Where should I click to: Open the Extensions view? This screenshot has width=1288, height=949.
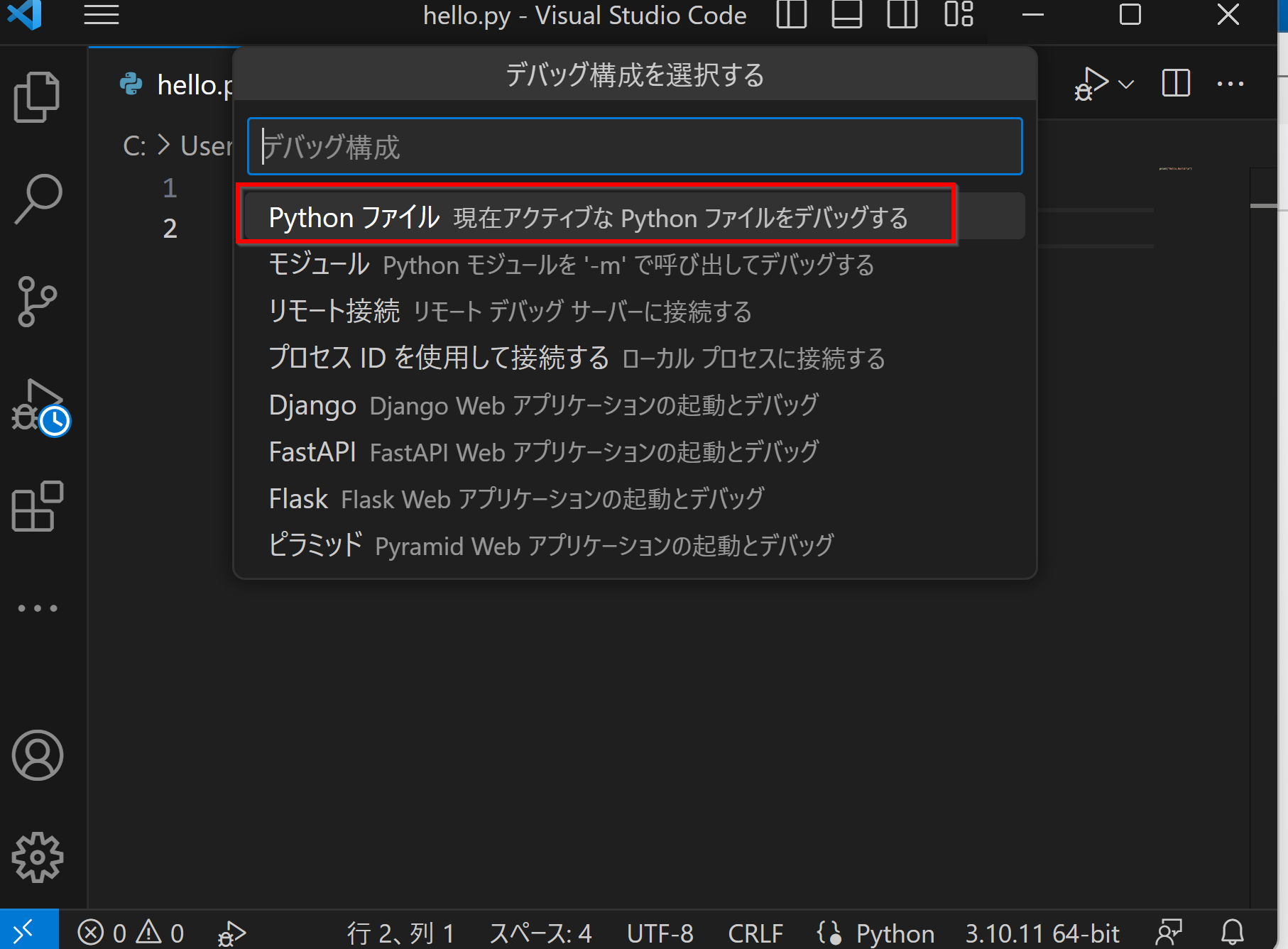pos(37,506)
